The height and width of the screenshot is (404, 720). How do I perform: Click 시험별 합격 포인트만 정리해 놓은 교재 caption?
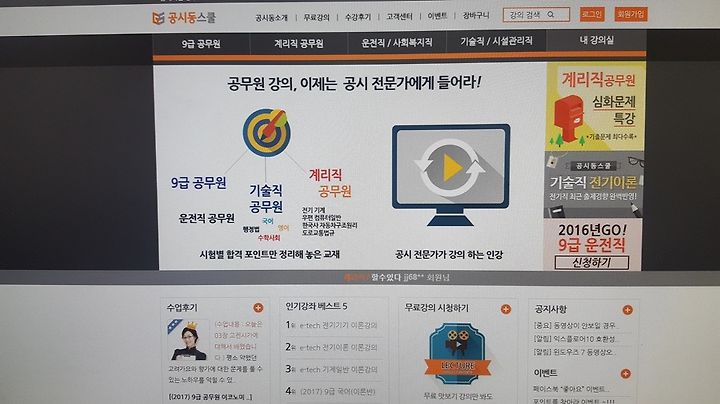pyautogui.click(x=270, y=254)
